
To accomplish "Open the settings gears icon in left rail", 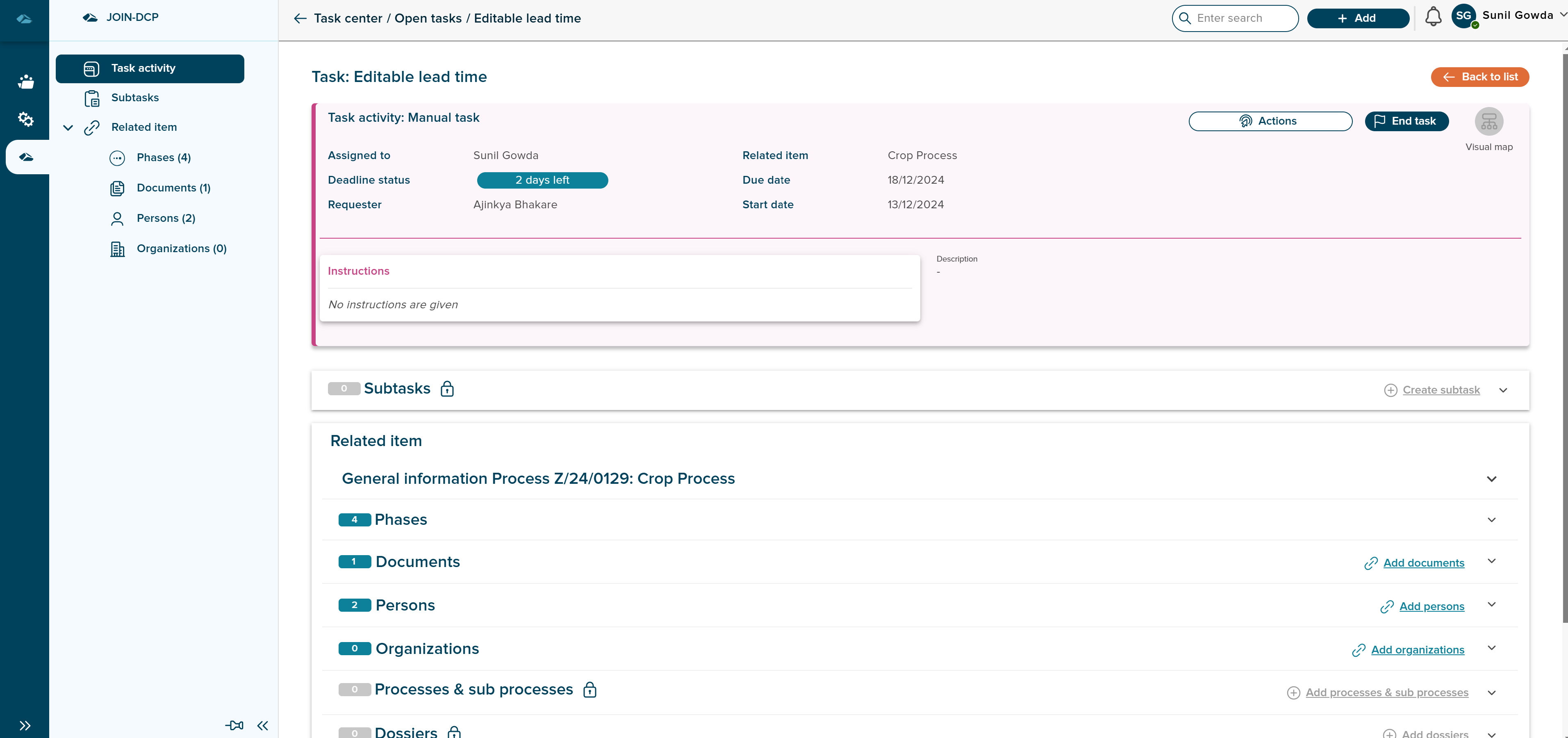I will (x=25, y=119).
